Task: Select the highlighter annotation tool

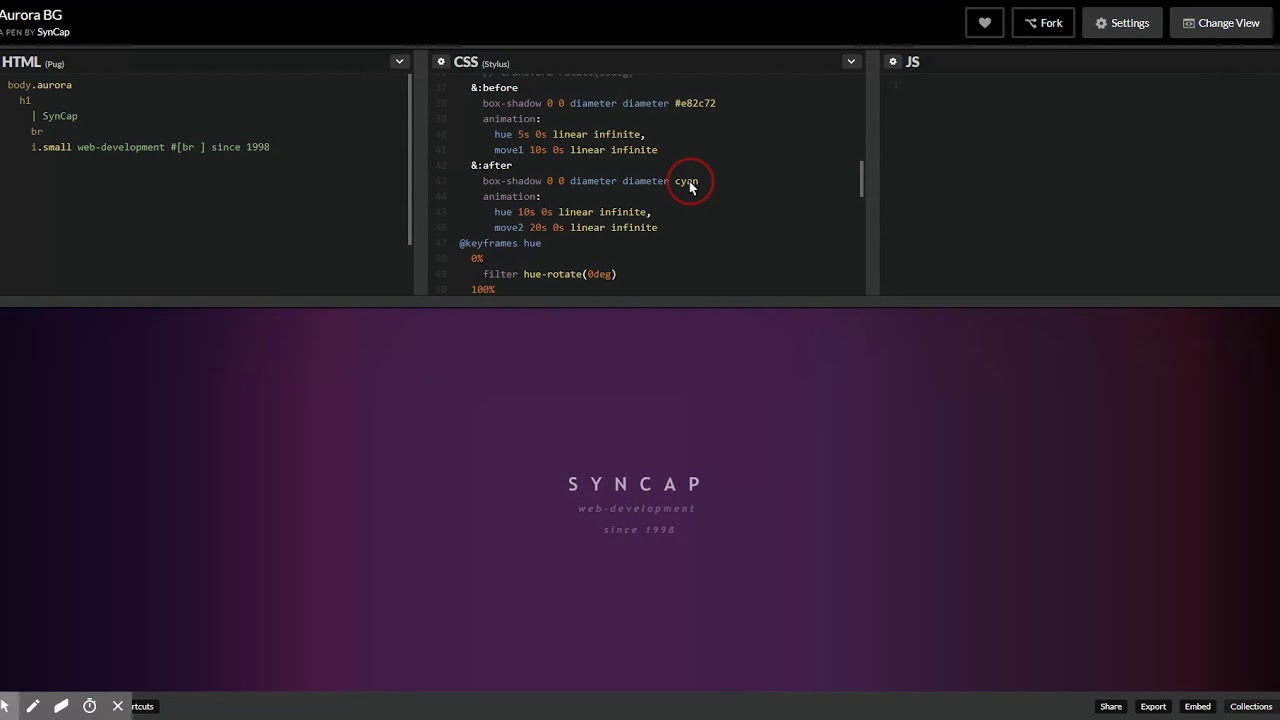Action: click(x=61, y=706)
